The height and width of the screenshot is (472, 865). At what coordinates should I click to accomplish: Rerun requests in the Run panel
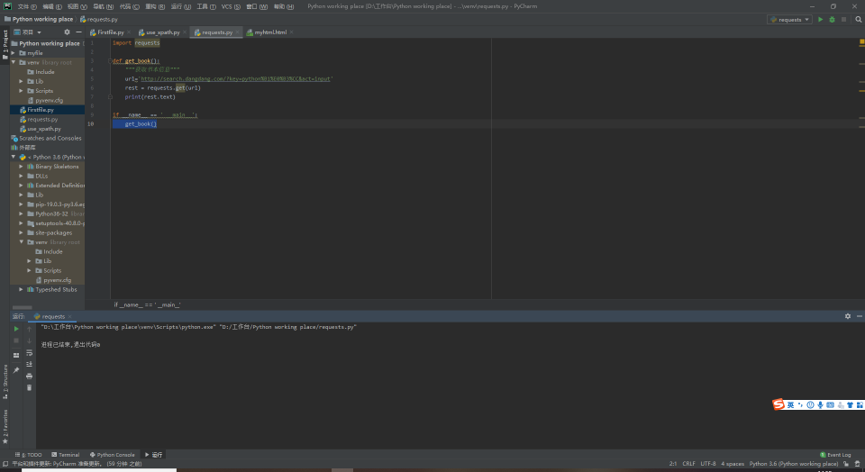16,329
